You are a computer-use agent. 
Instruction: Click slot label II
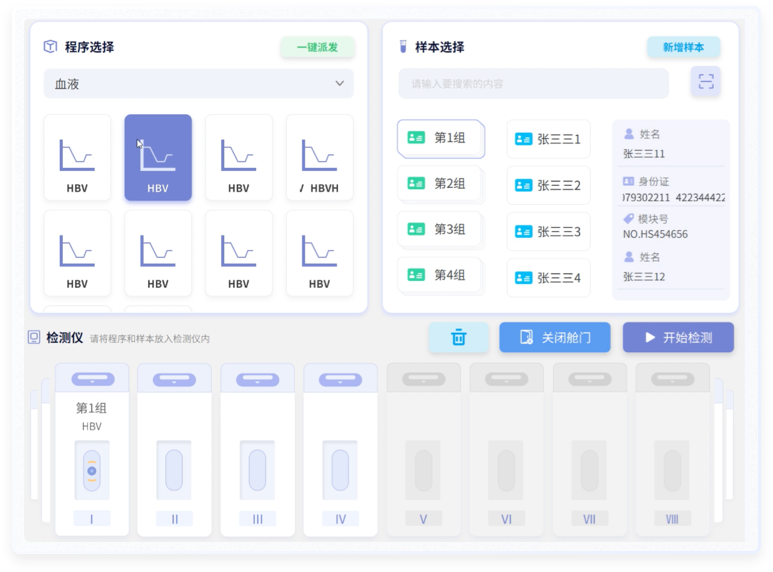(x=175, y=519)
